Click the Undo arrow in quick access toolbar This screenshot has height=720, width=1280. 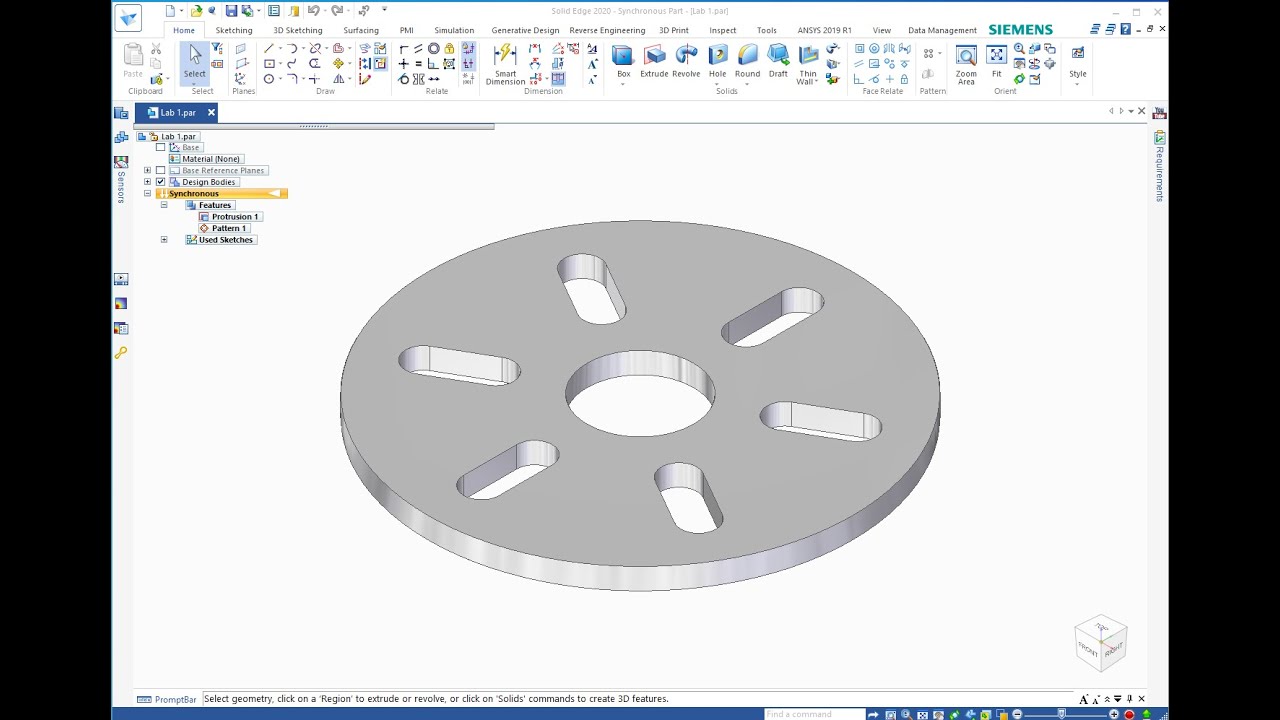click(313, 11)
